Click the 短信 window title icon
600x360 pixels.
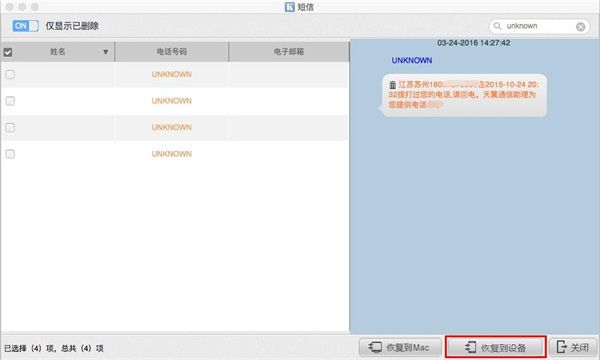pos(290,7)
